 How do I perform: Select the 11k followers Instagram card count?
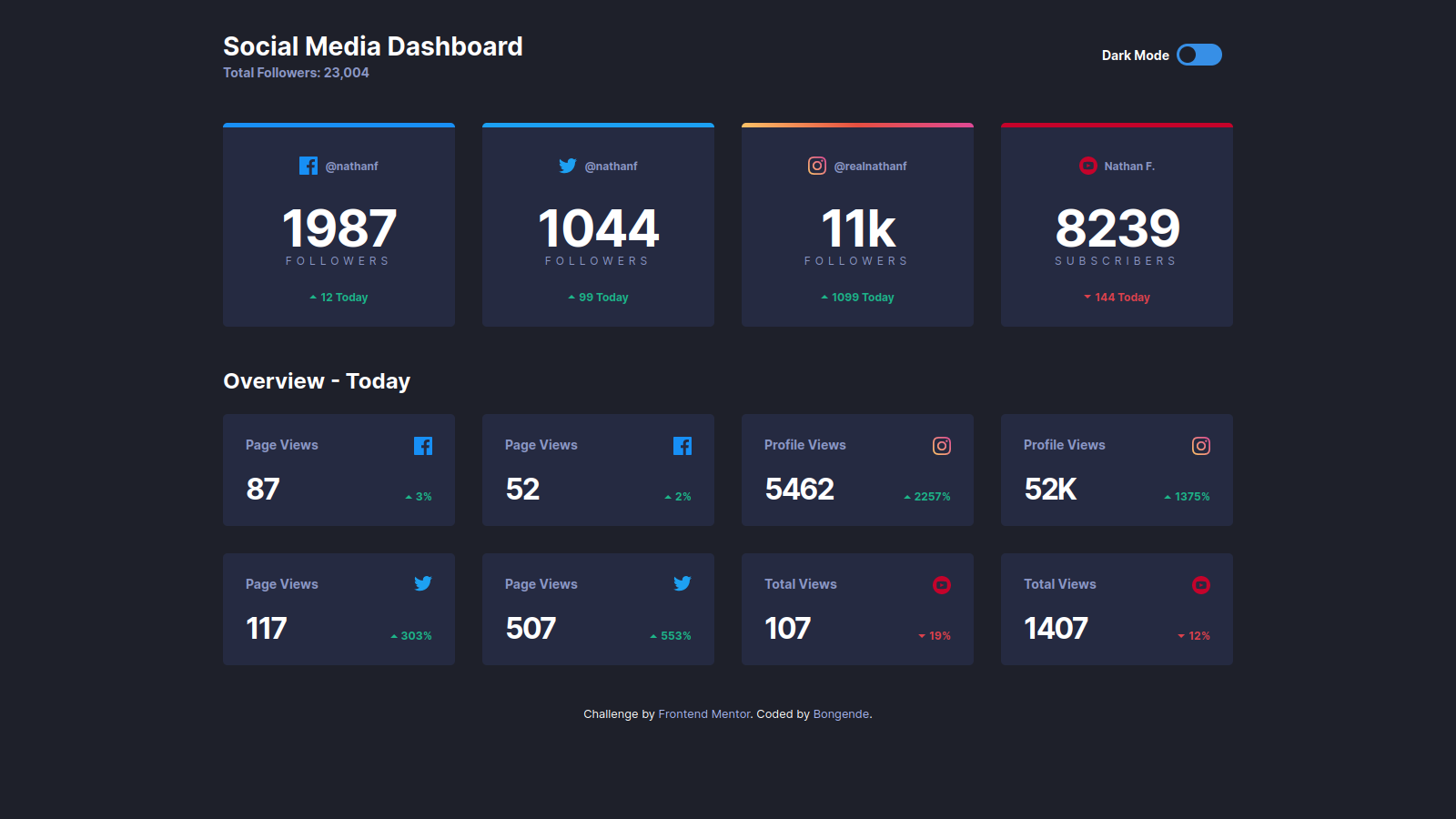click(x=858, y=228)
